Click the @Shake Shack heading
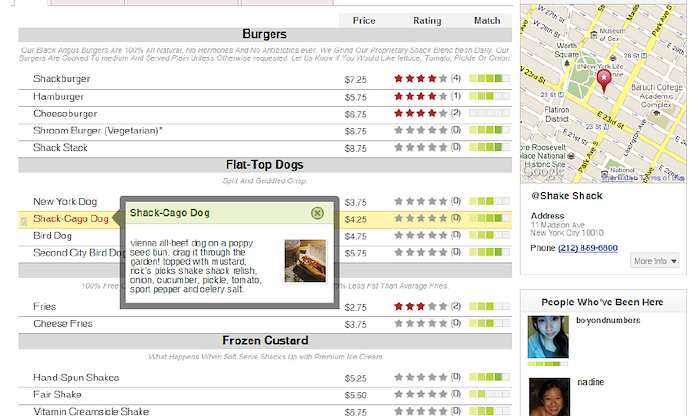 [567, 196]
